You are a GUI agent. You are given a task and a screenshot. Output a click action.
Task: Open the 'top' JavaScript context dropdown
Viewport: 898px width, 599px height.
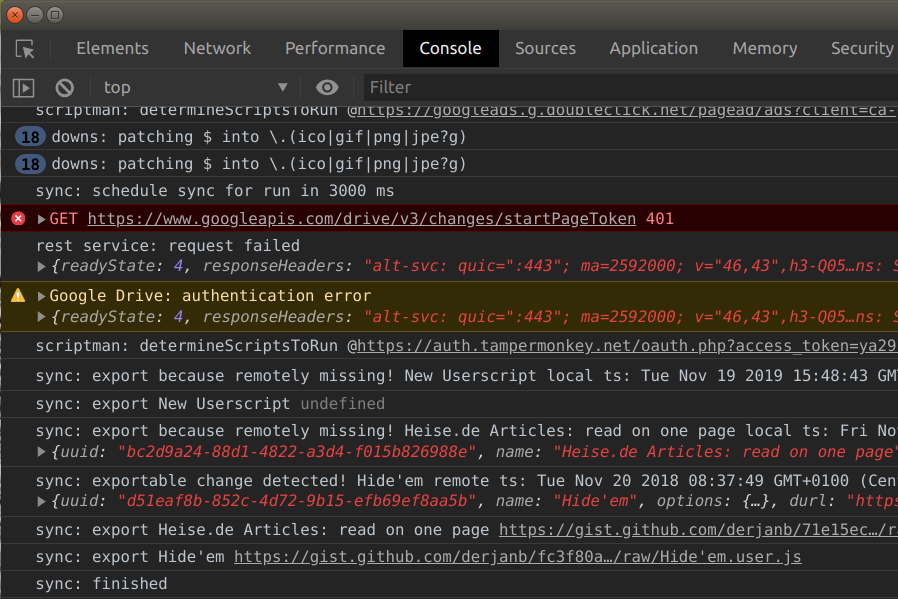tap(195, 88)
